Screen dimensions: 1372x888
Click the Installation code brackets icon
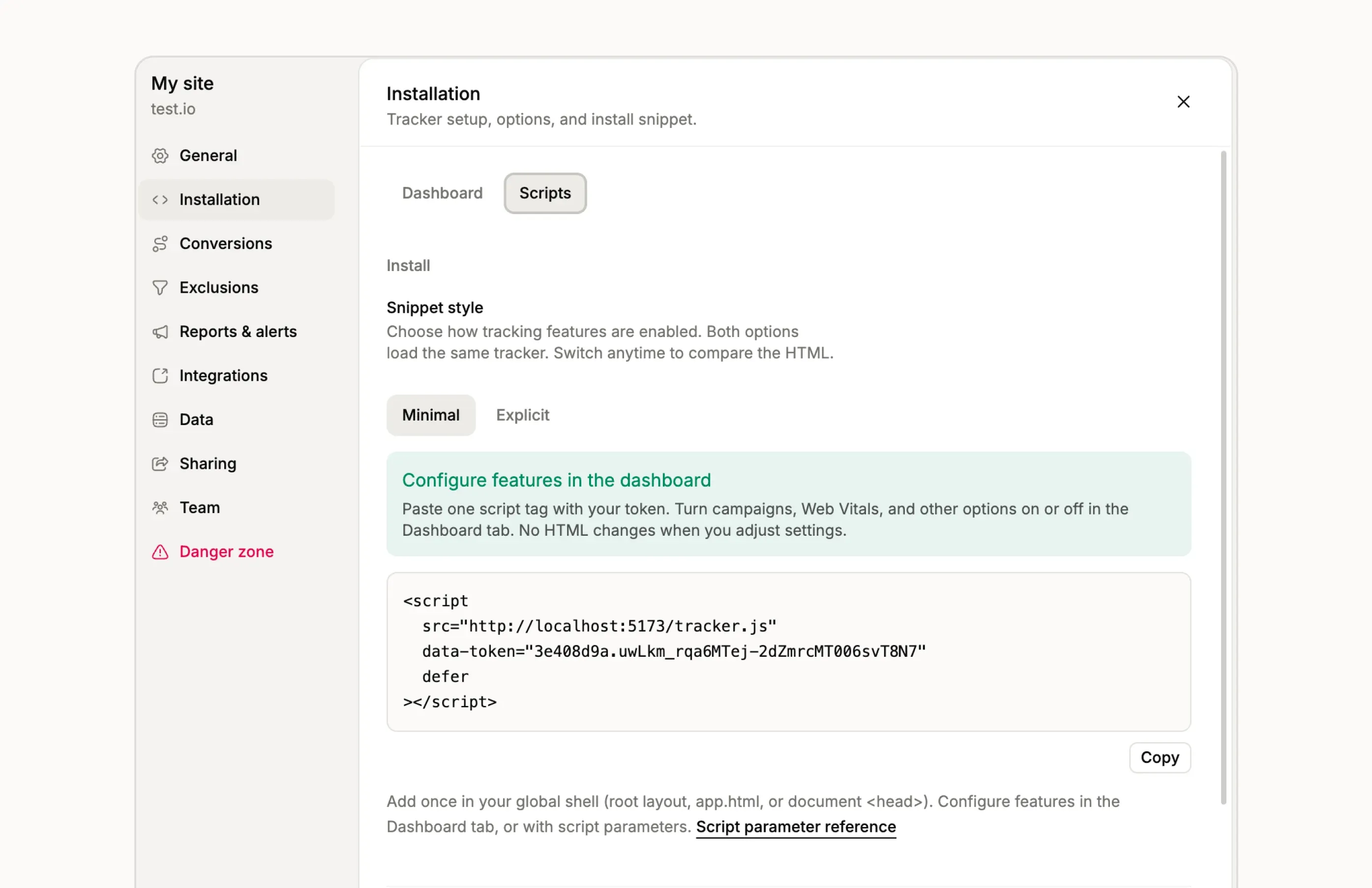pyautogui.click(x=160, y=200)
